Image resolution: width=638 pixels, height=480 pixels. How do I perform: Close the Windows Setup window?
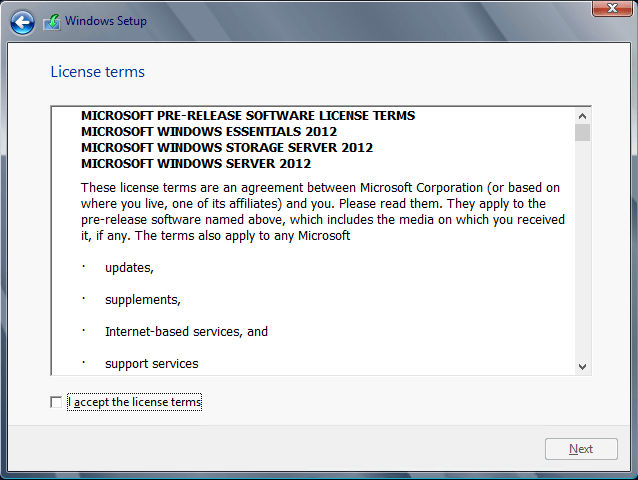pyautogui.click(x=612, y=8)
